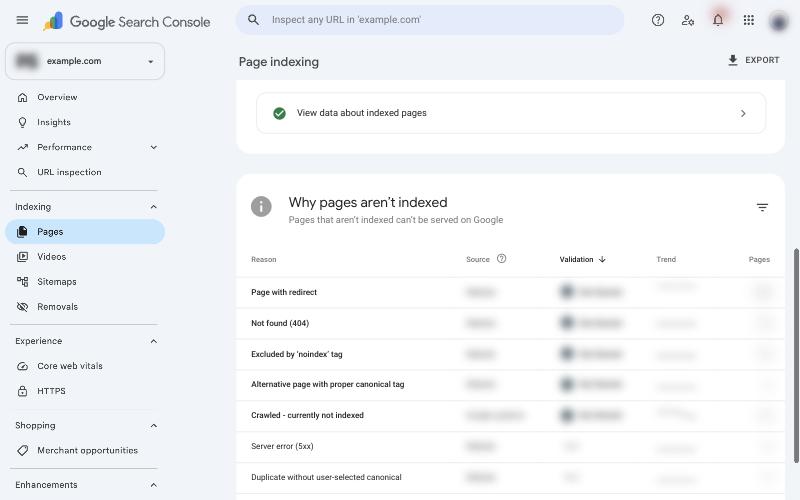
Task: Click the Pages documents icon
Action: tap(22, 232)
